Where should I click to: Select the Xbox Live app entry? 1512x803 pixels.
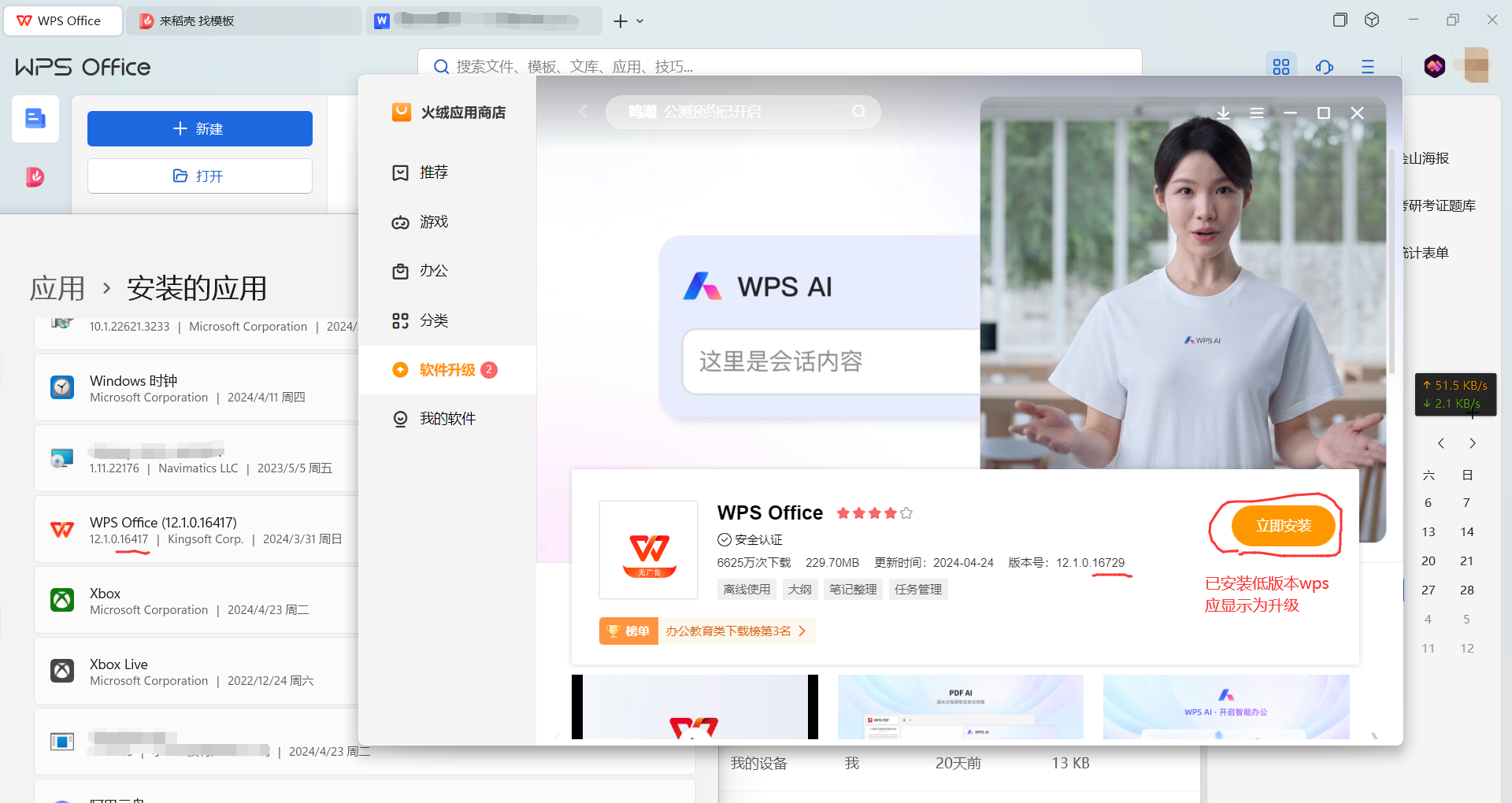click(197, 672)
